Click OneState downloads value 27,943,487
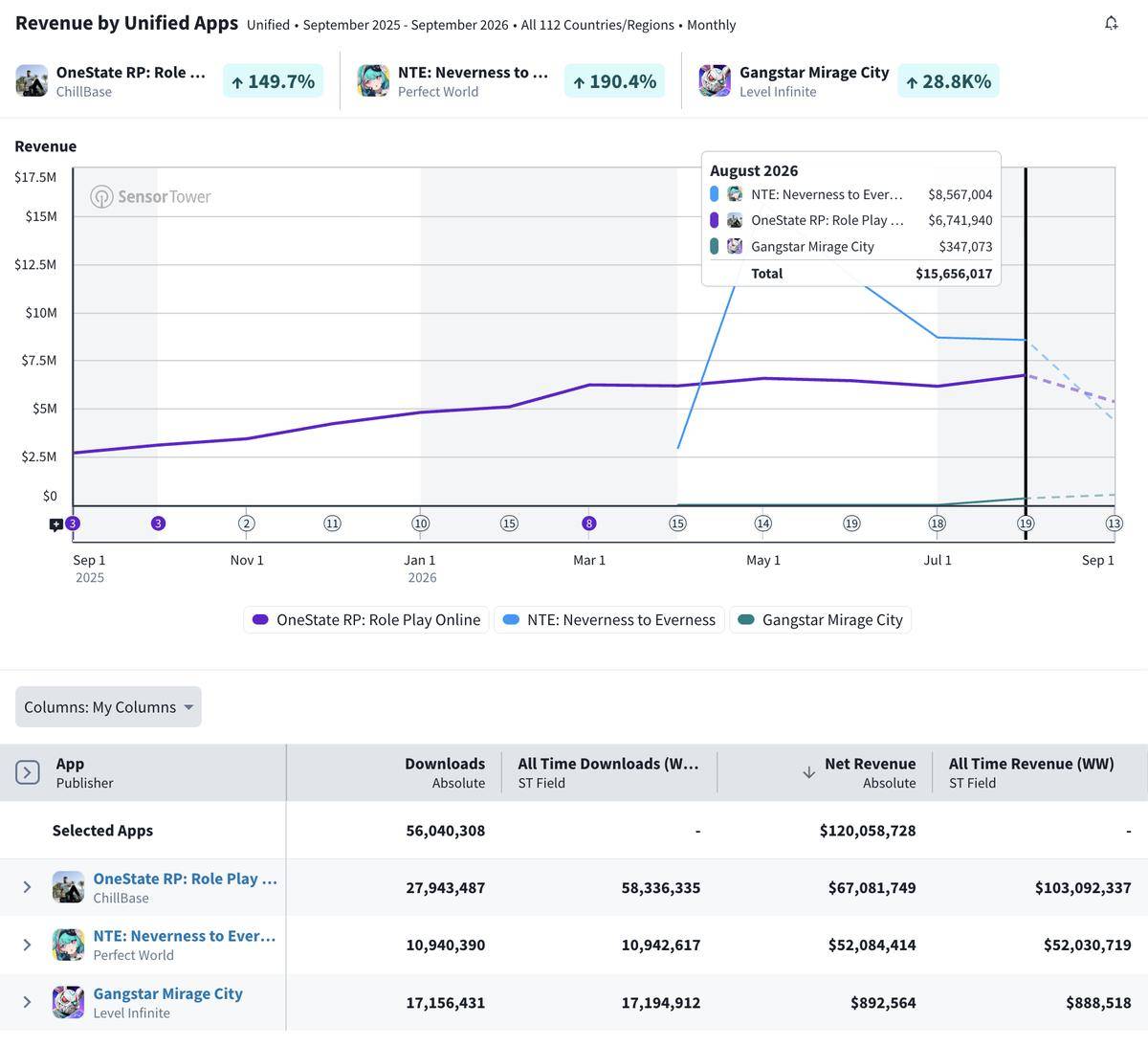 coord(445,888)
